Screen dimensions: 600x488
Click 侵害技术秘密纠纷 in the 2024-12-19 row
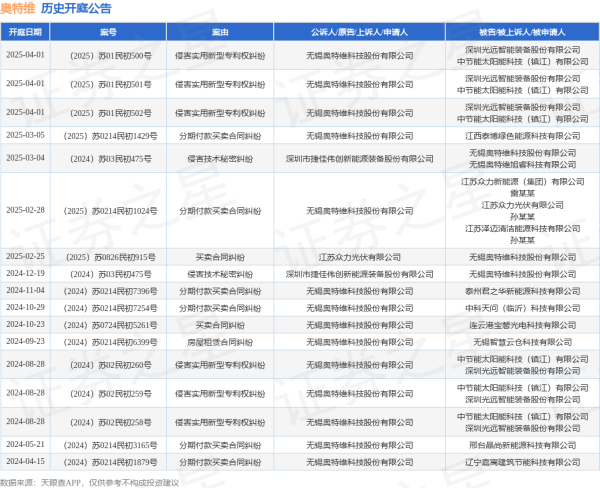[x=220, y=274]
